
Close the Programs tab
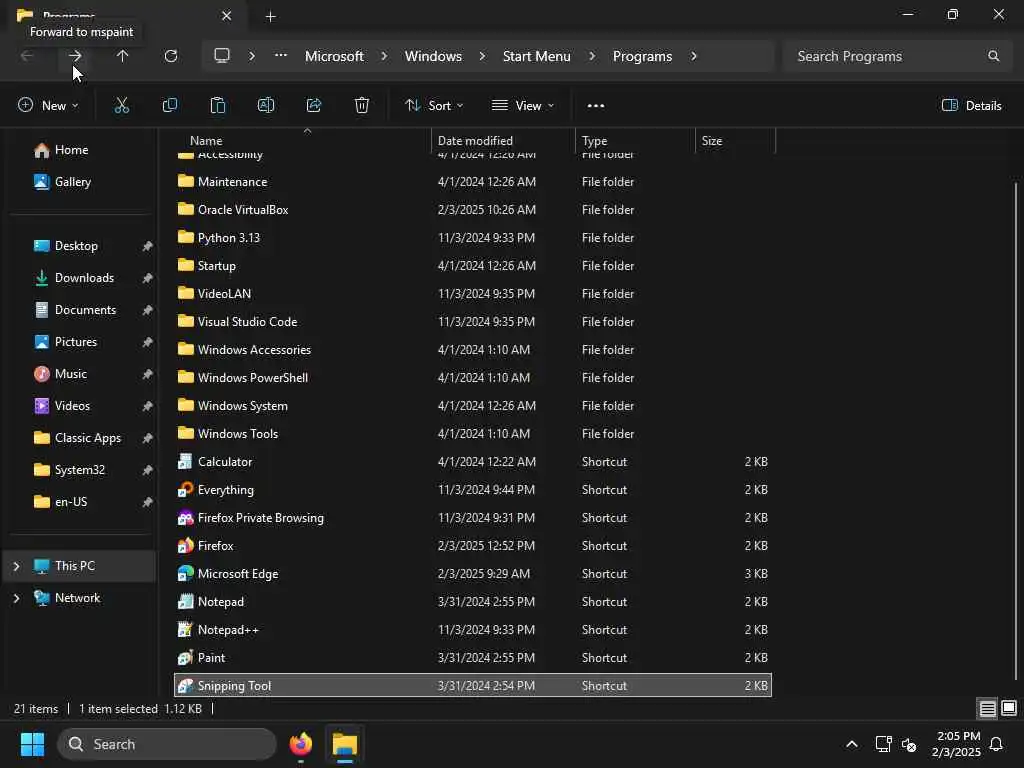(x=227, y=16)
